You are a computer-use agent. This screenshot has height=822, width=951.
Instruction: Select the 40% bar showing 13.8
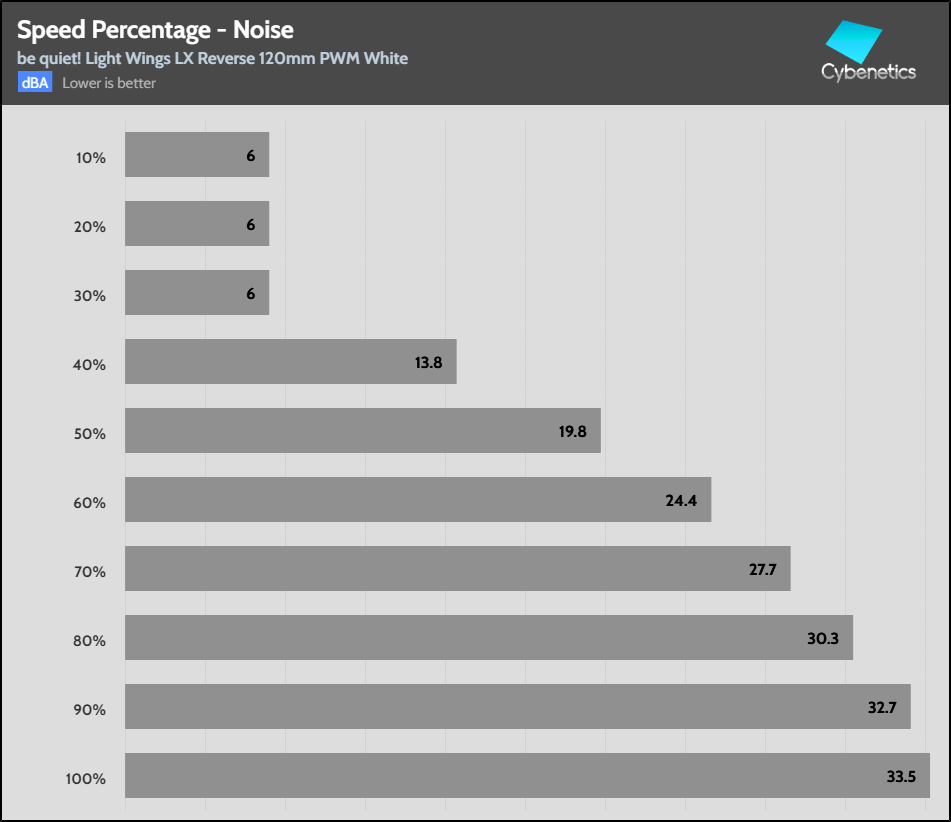click(290, 362)
